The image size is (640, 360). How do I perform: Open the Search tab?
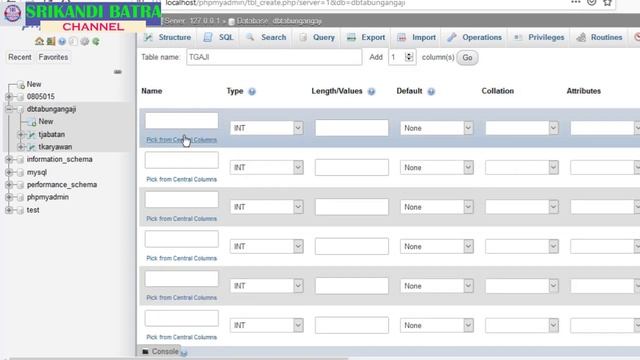266,37
